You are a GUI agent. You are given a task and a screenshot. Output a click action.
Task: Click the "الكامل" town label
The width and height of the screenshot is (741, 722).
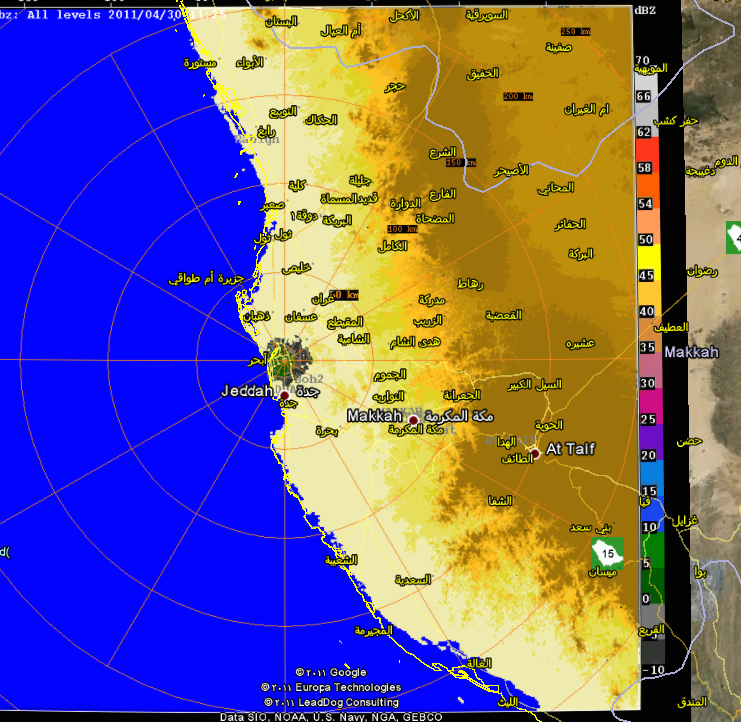click(x=392, y=246)
